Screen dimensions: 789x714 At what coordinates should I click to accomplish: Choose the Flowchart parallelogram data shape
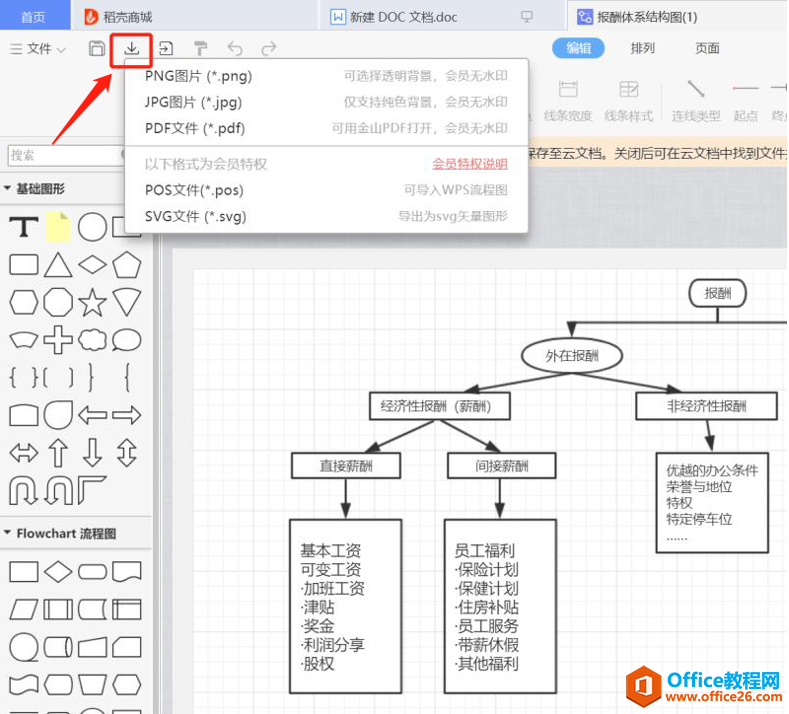(24, 609)
